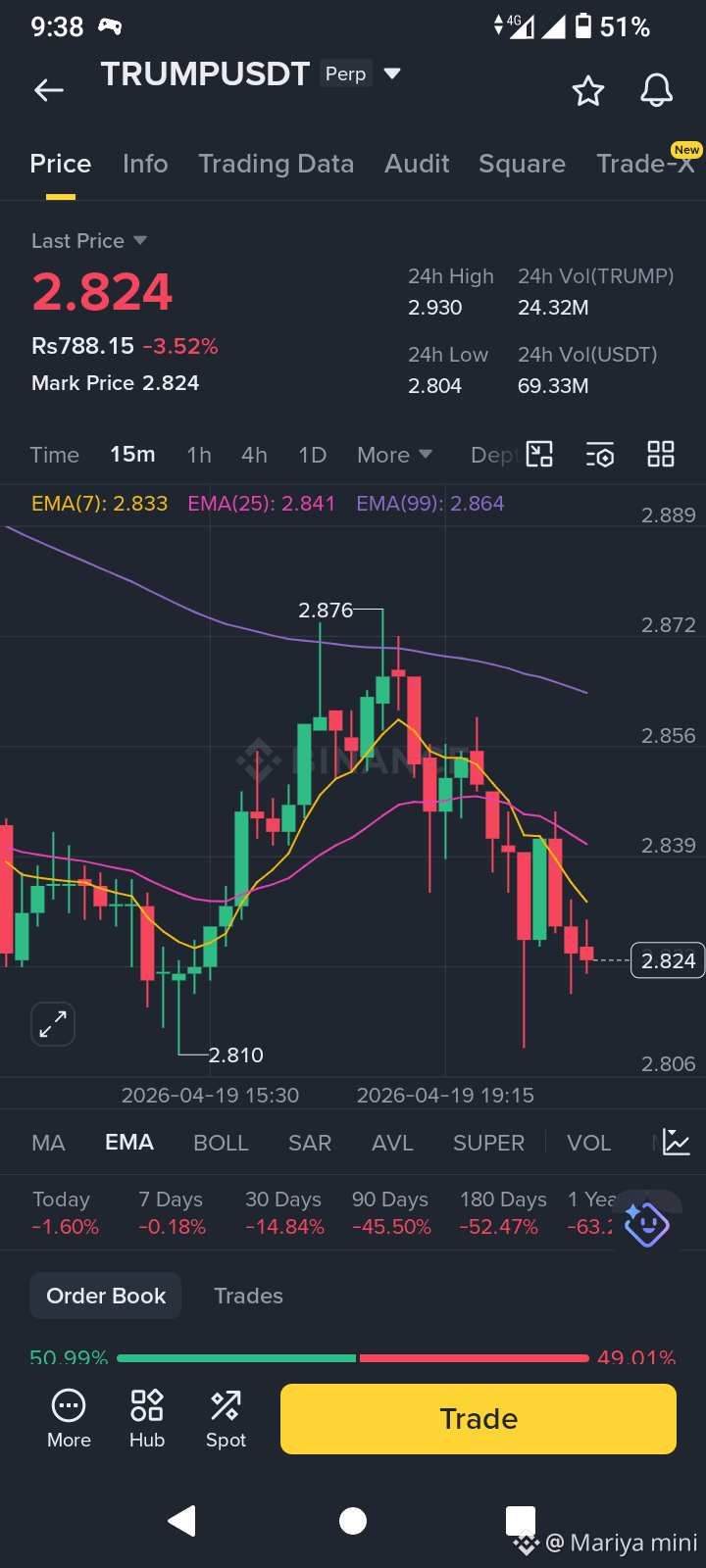This screenshot has width=706, height=1568.
Task: Open the Square tab
Action: tap(522, 164)
